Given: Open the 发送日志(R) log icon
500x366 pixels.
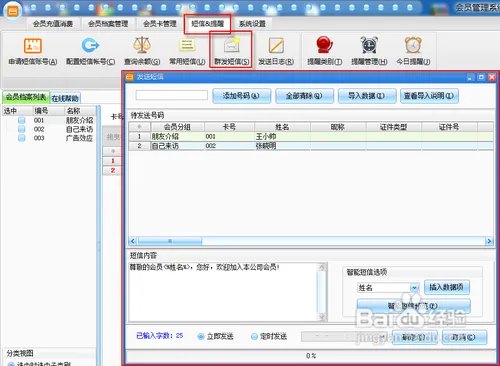Looking at the screenshot, I should click(276, 46).
